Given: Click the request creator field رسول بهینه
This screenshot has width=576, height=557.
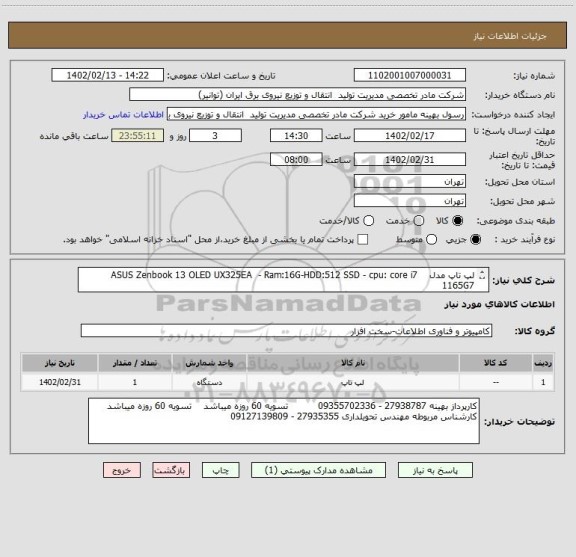Looking at the screenshot, I should pyautogui.click(x=316, y=114).
